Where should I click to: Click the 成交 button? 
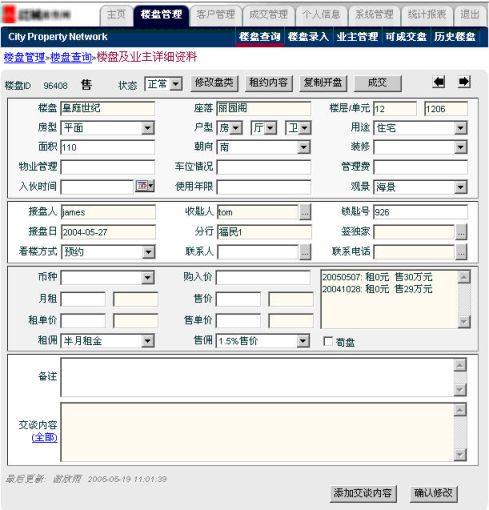point(377,83)
